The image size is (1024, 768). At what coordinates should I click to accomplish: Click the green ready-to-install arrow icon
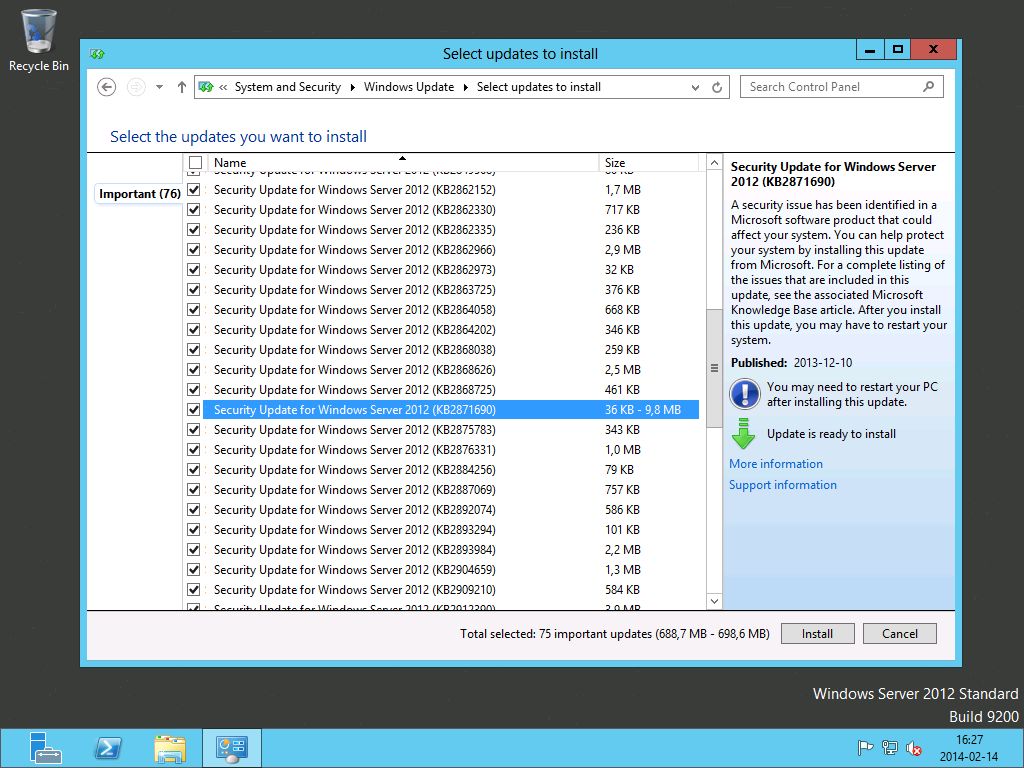coord(743,434)
